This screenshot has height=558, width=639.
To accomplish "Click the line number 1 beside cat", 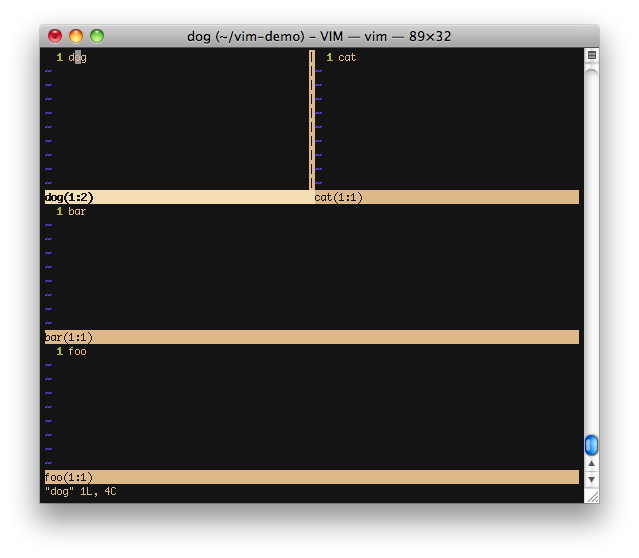I will pyautogui.click(x=330, y=57).
